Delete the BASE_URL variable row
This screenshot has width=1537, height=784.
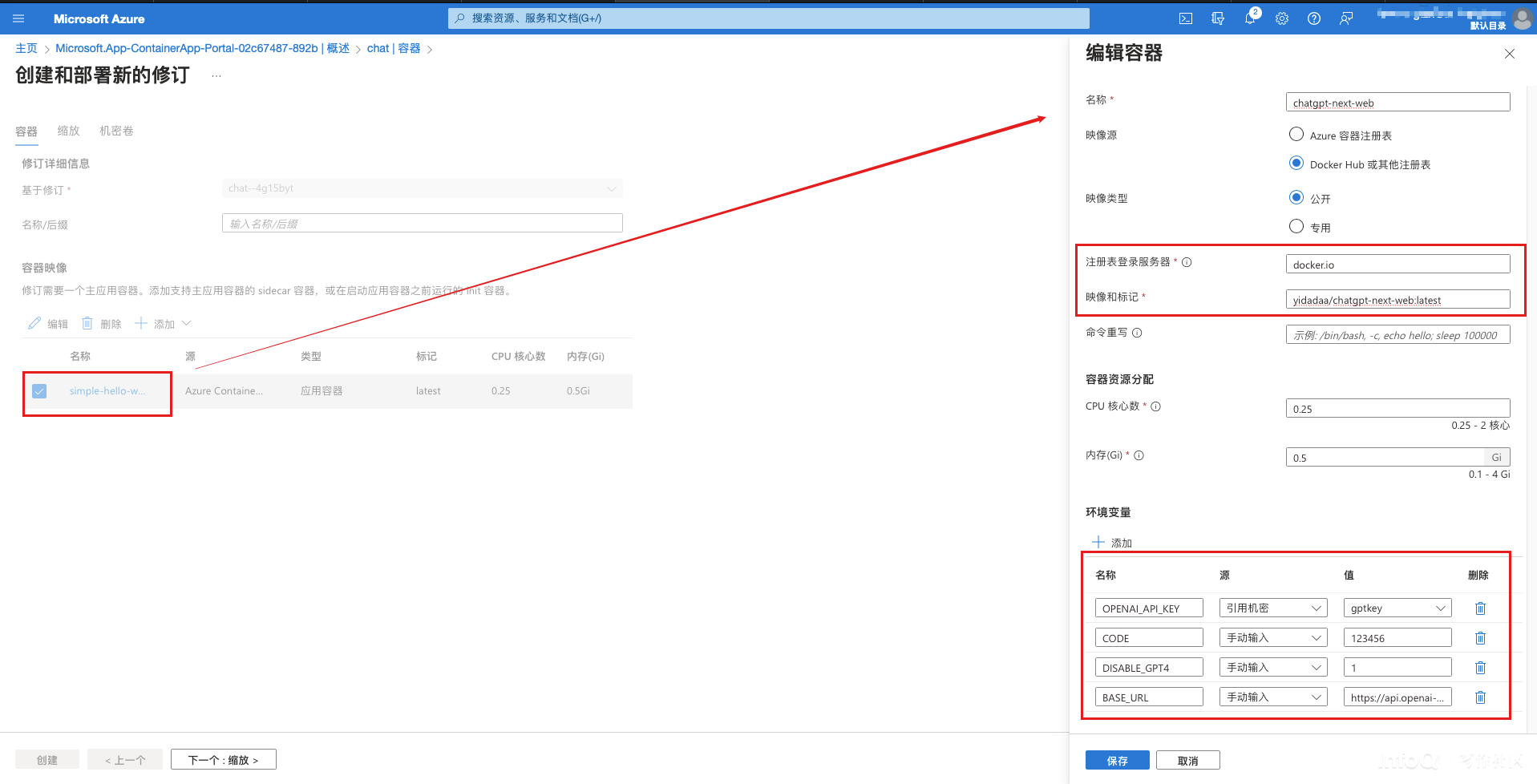(x=1480, y=697)
